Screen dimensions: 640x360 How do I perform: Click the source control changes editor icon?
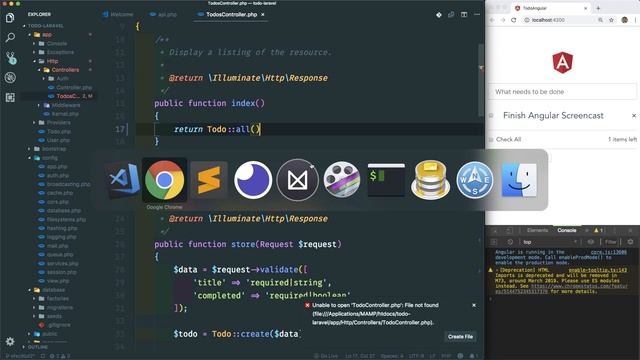point(439,15)
